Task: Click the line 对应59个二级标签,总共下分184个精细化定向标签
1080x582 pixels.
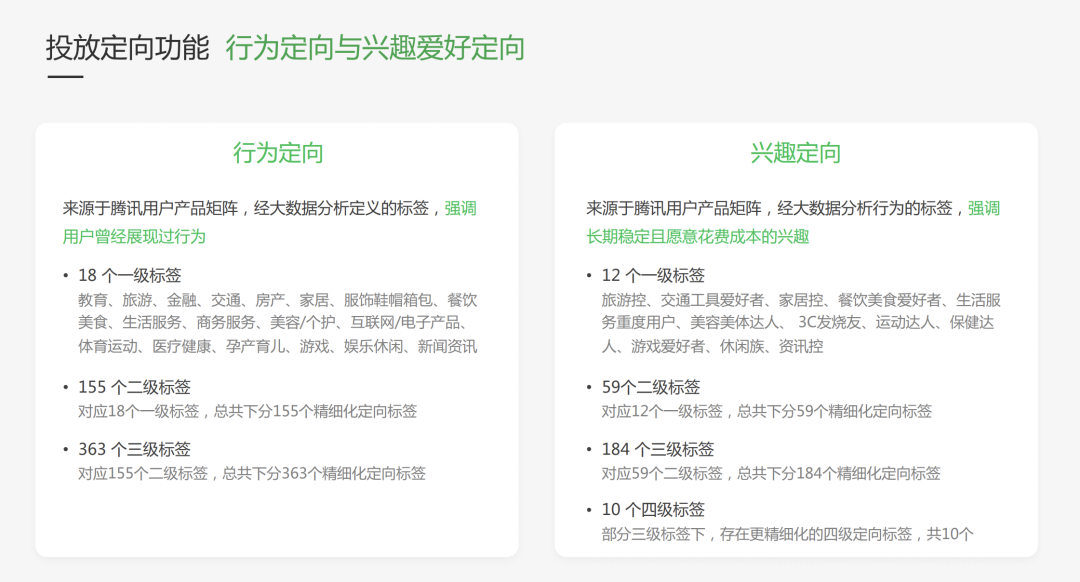Action: point(771,473)
